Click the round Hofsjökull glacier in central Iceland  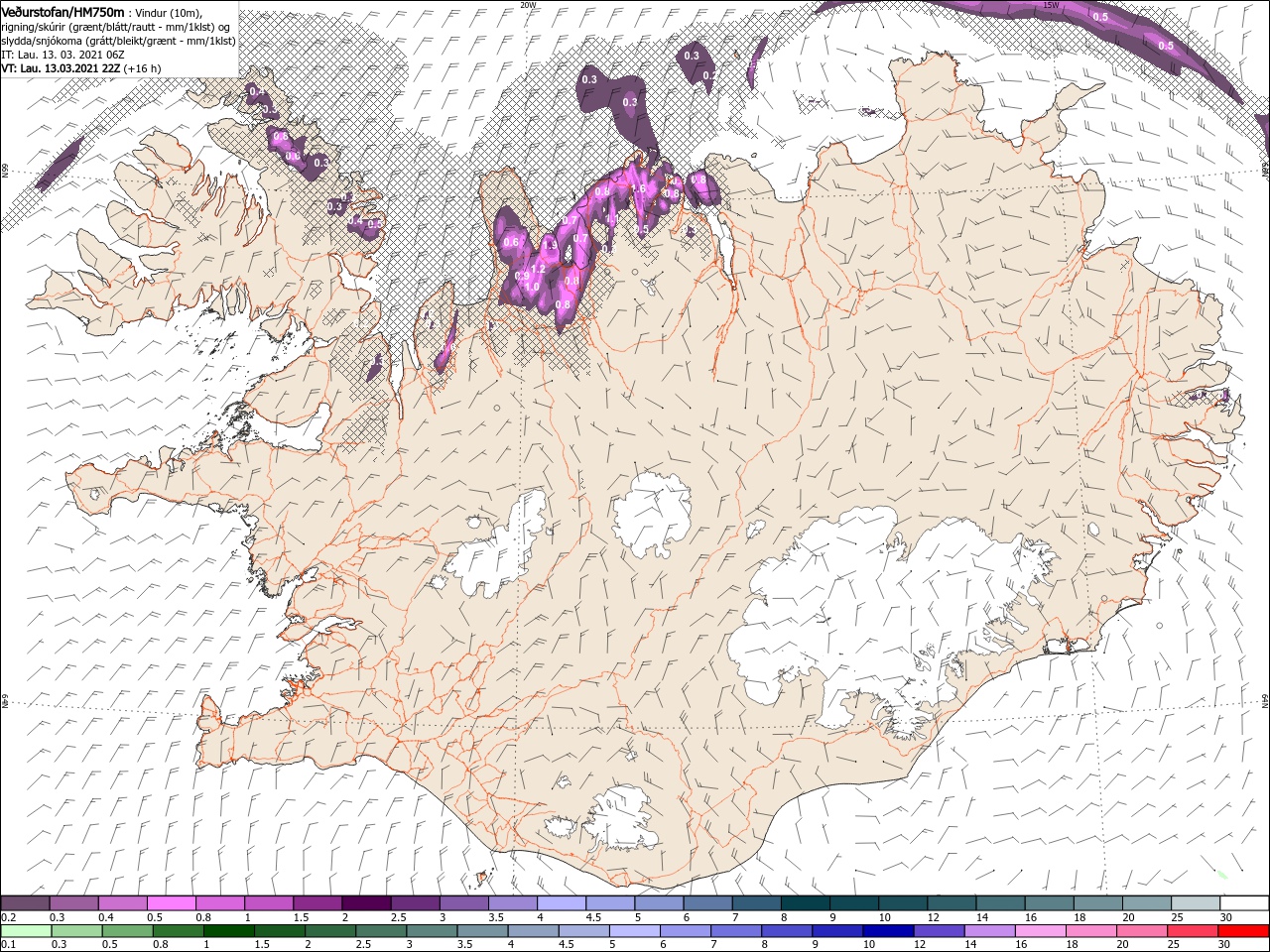coord(652,512)
